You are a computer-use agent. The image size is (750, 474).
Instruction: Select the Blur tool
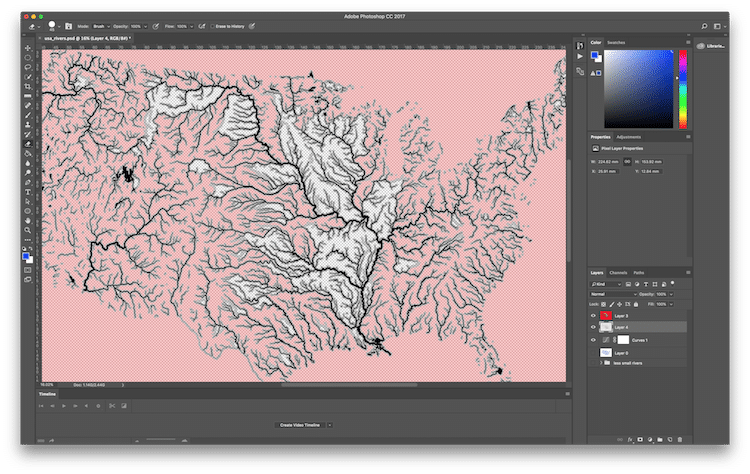tap(28, 163)
